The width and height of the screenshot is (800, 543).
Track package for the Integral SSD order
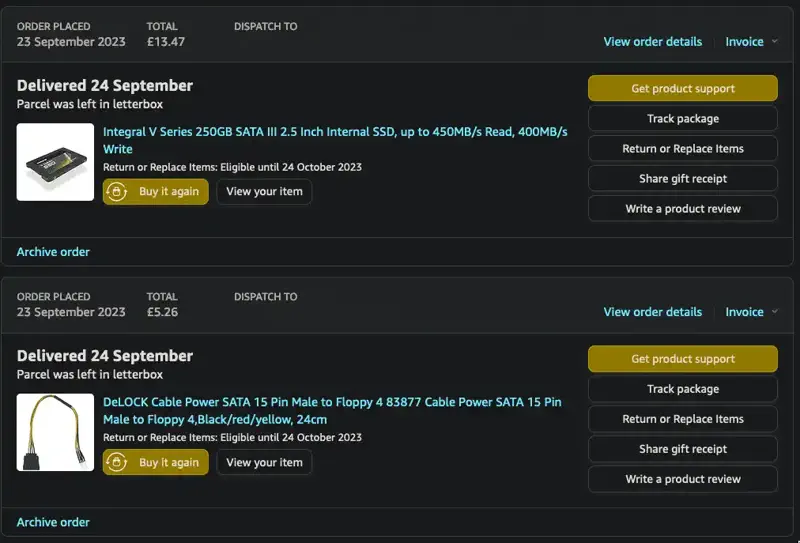point(682,118)
